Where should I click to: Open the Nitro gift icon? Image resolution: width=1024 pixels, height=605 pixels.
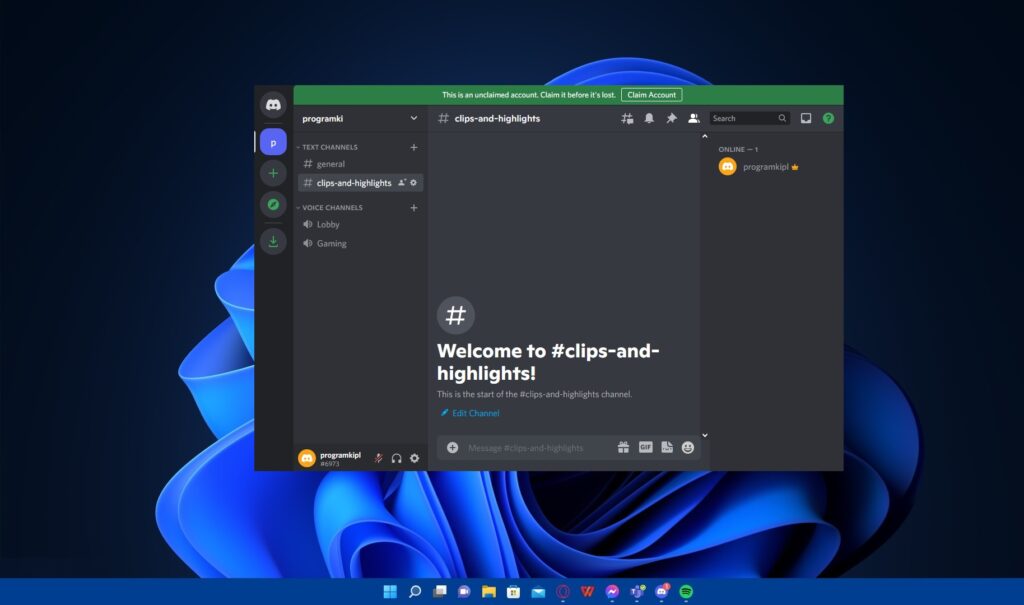pyautogui.click(x=623, y=448)
